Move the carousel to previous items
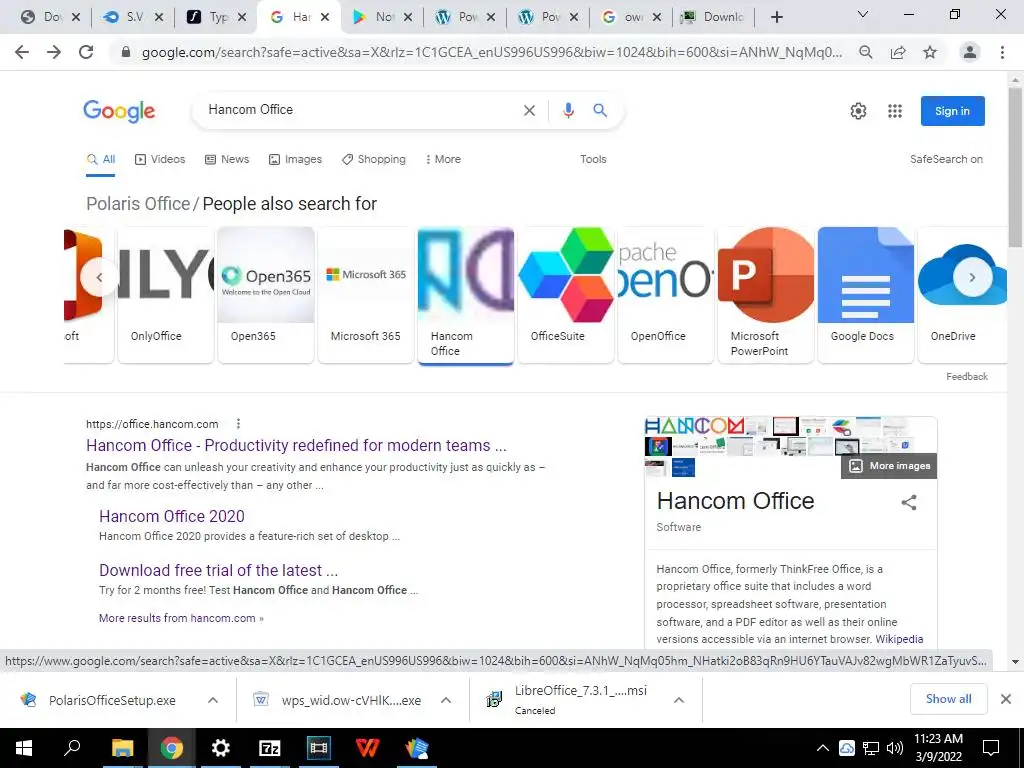The width and height of the screenshot is (1024, 768). point(99,278)
